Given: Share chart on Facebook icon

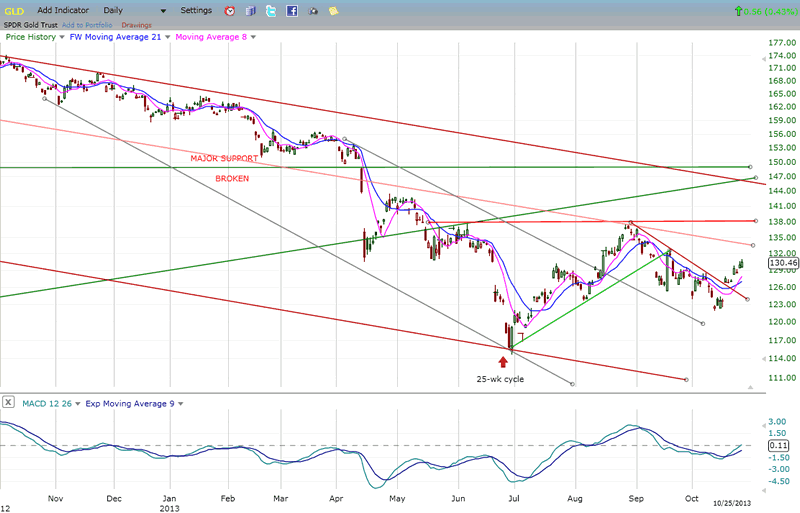Looking at the screenshot, I should (x=292, y=10).
